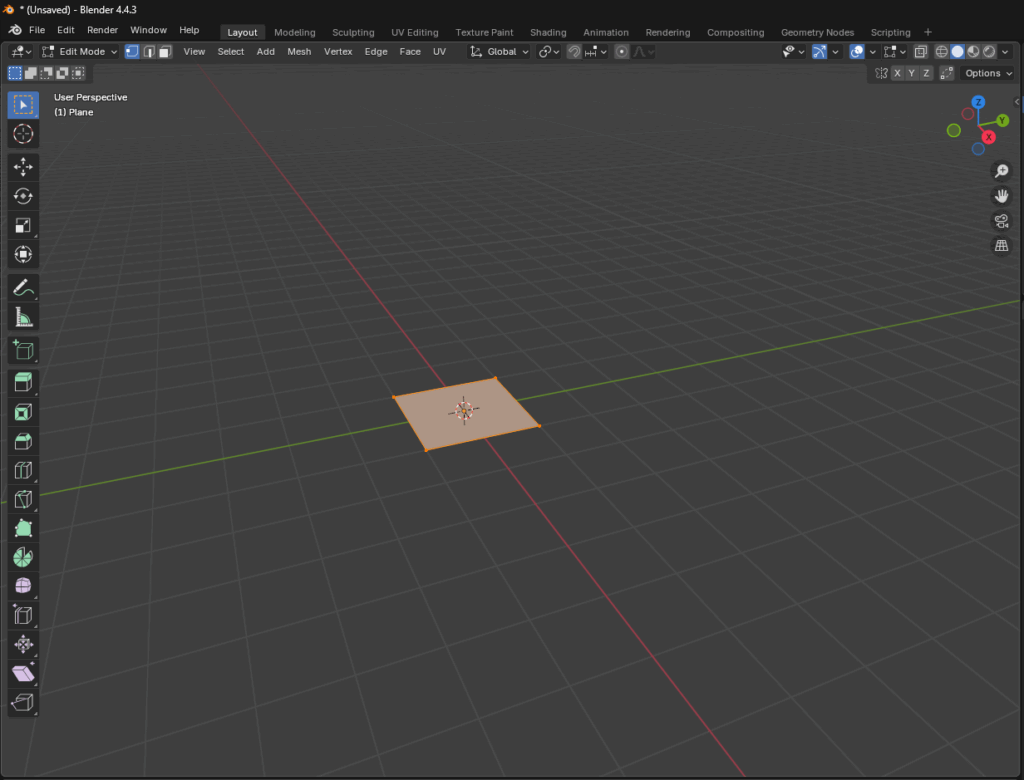Select the Edge Slide tool
The image size is (1024, 780).
[x=23, y=615]
